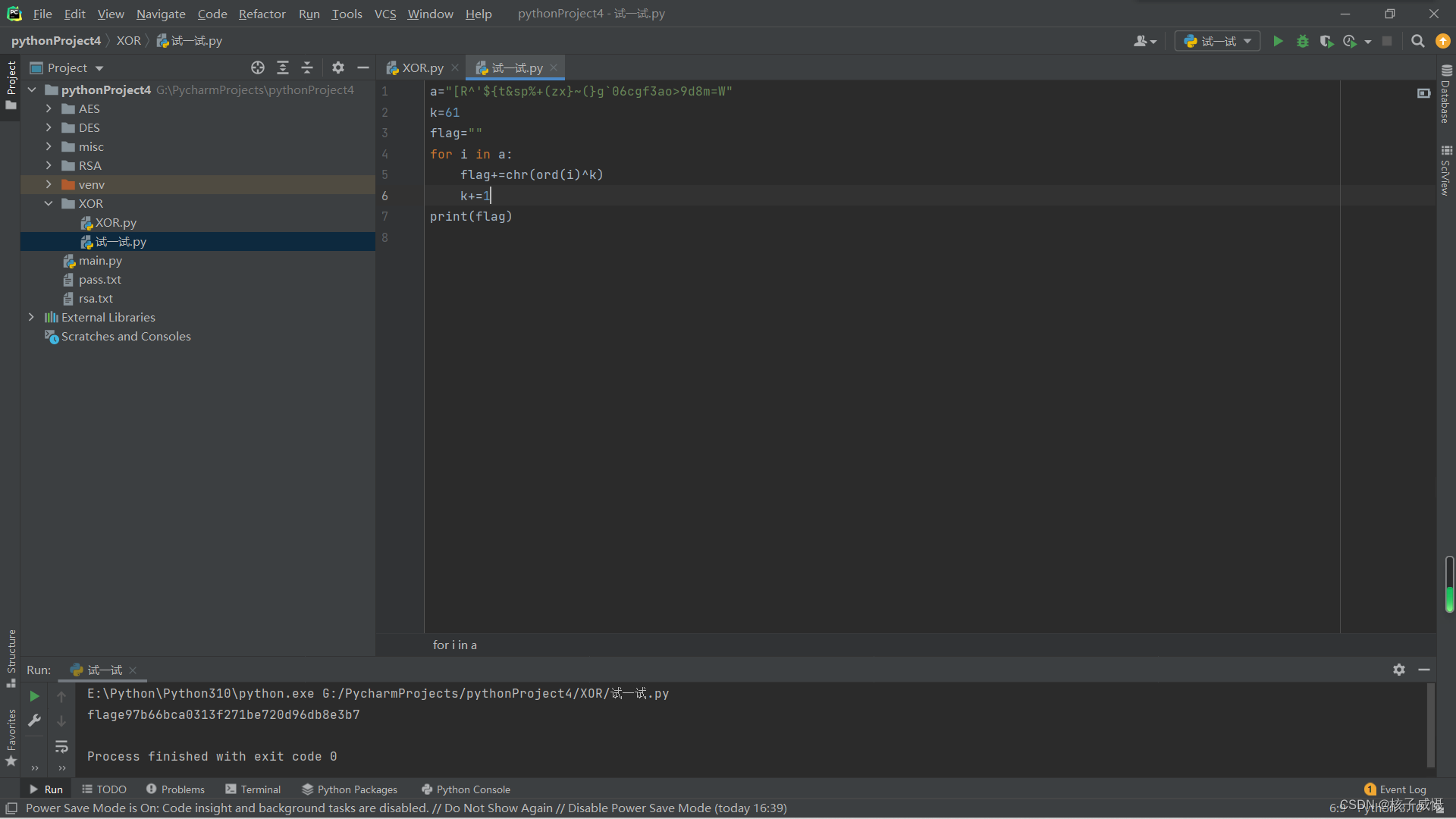Run with coverage shield icon
1456x819 pixels.
click(x=1326, y=41)
